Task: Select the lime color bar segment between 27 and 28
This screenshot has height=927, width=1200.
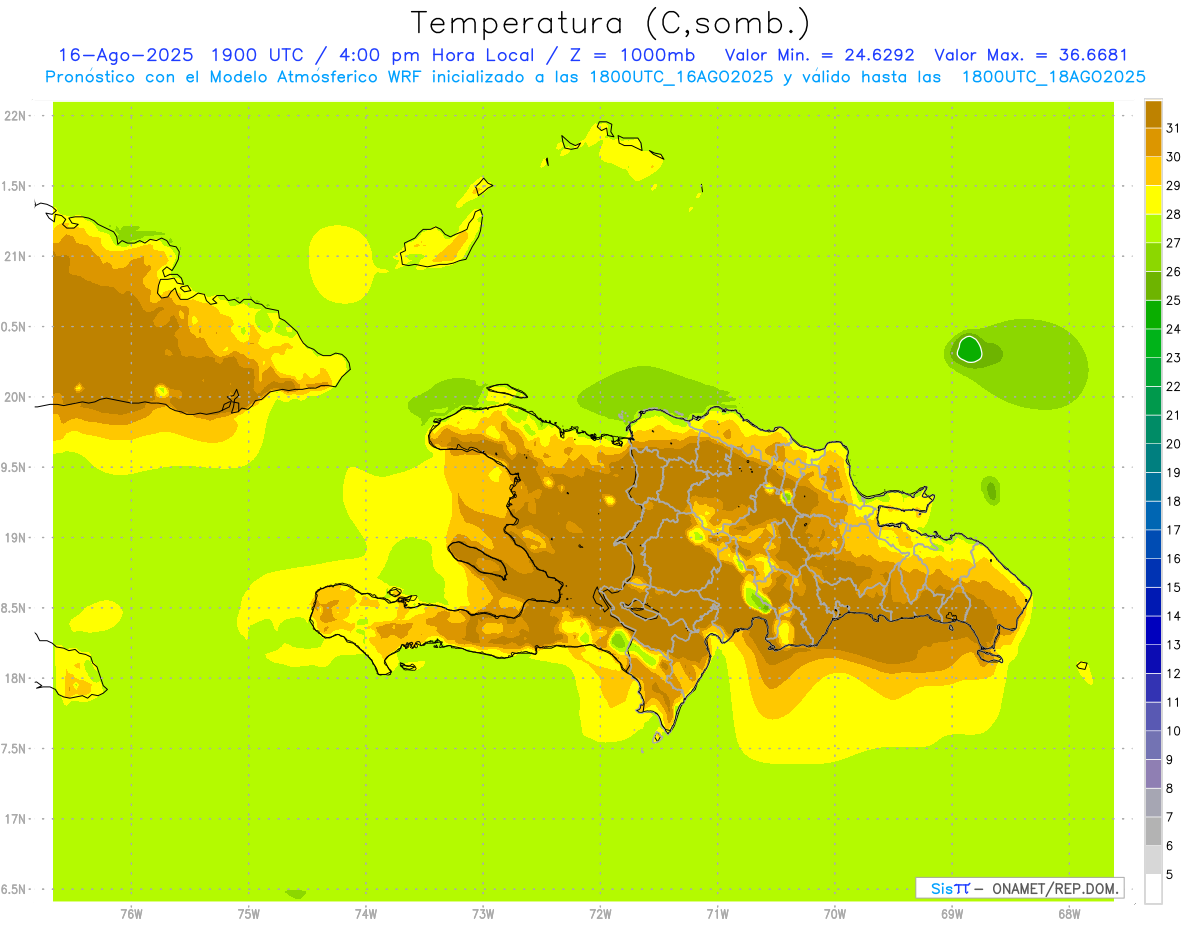Action: (x=1153, y=228)
